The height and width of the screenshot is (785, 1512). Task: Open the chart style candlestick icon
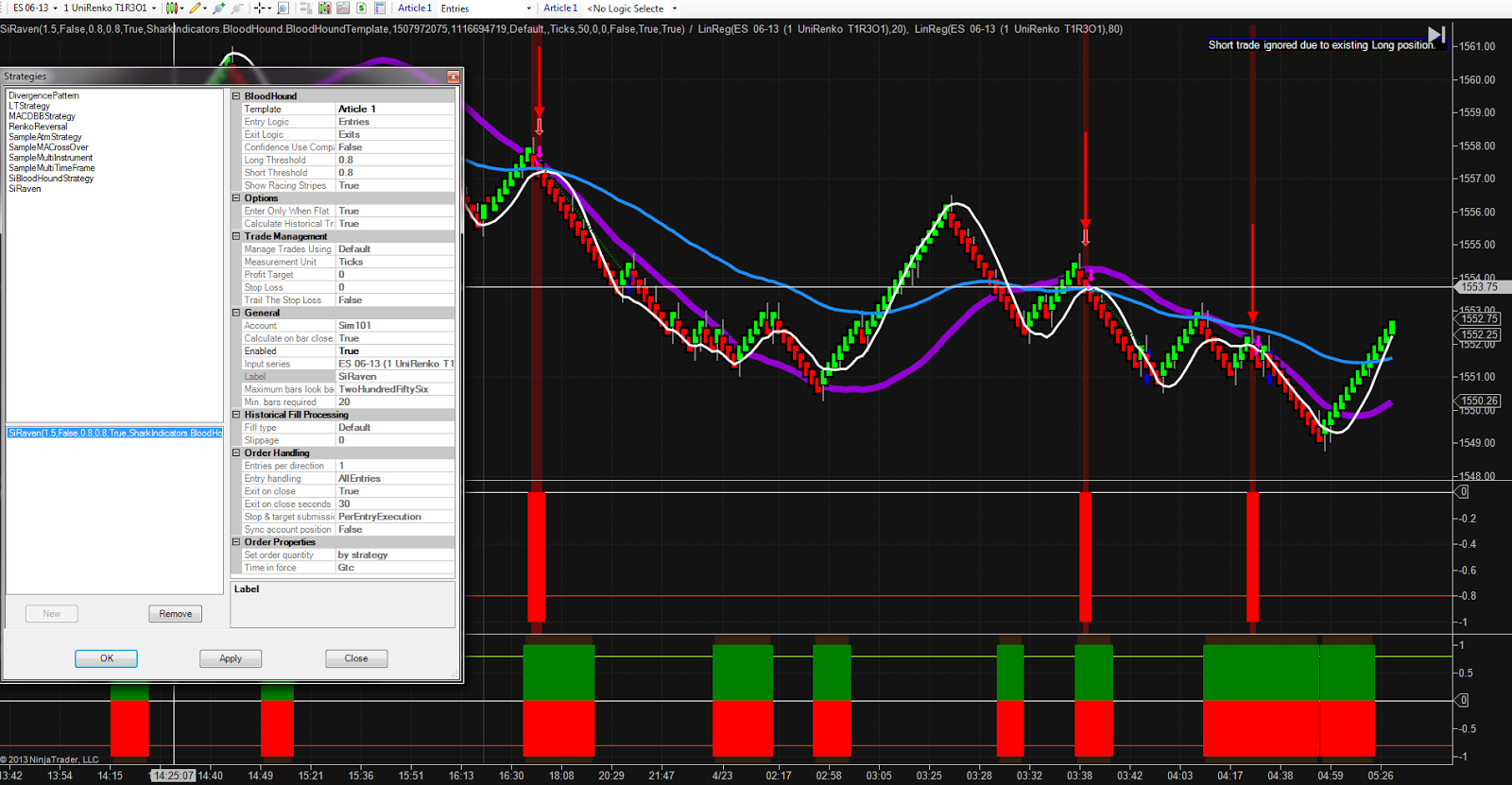[171, 8]
